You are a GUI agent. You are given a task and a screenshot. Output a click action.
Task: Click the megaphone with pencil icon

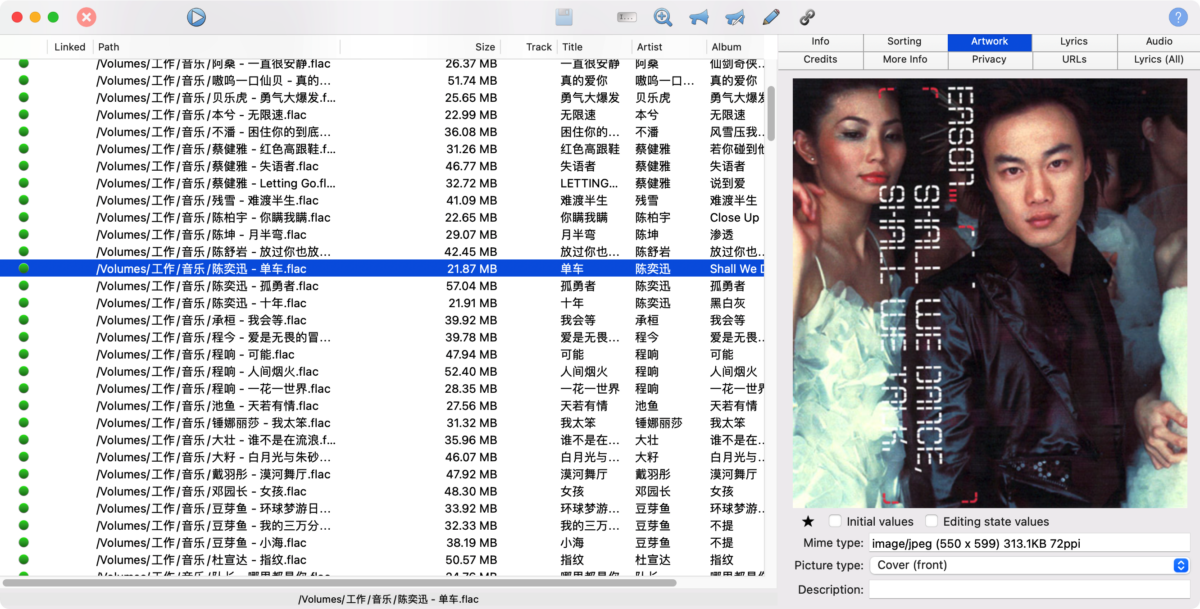point(735,17)
